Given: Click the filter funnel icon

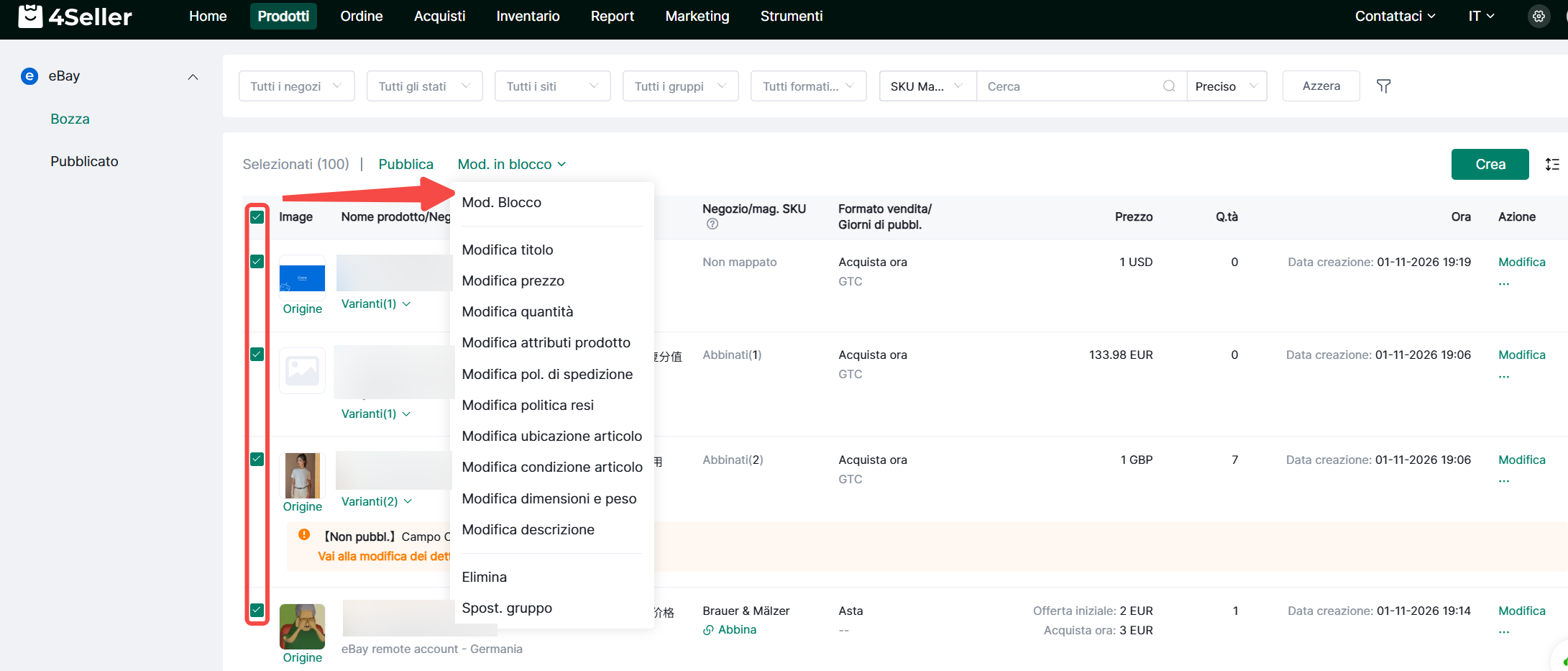Looking at the screenshot, I should click(x=1383, y=86).
